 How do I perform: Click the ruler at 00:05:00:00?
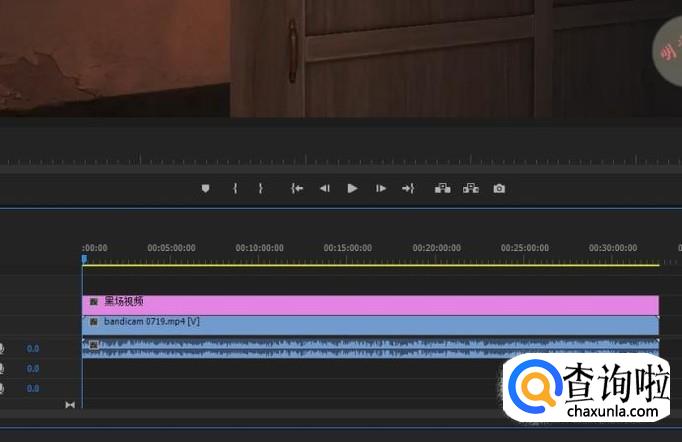[171, 248]
